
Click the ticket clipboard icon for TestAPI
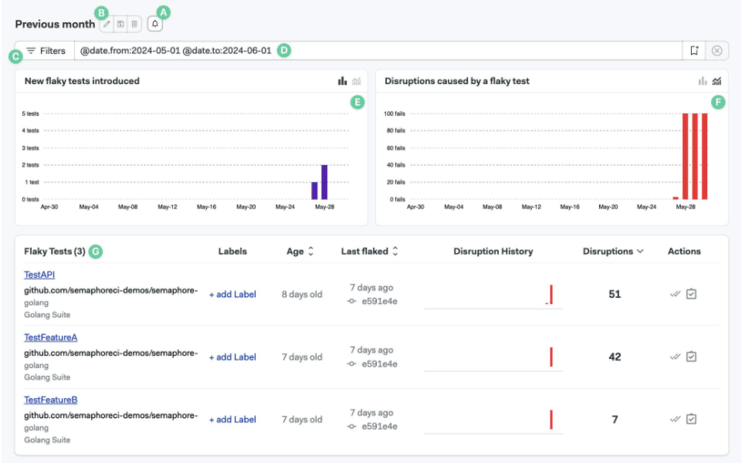(691, 294)
